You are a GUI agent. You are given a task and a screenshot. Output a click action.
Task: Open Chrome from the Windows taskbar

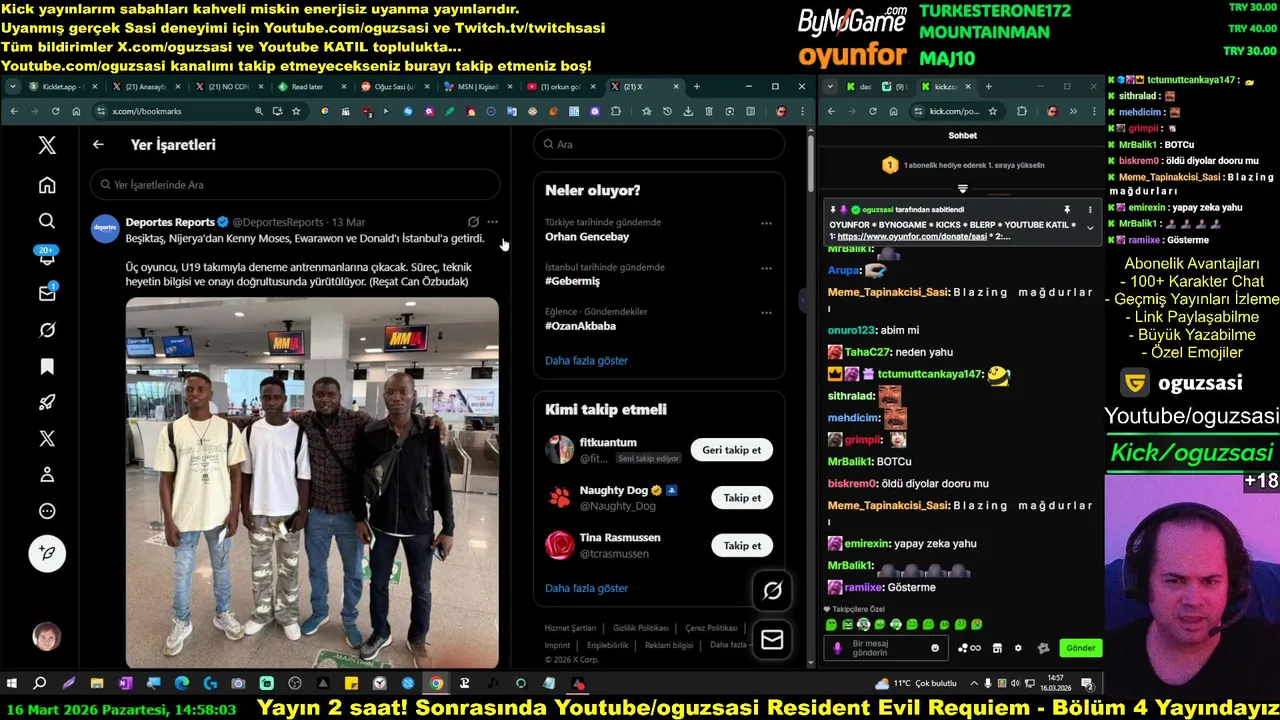[x=436, y=684]
